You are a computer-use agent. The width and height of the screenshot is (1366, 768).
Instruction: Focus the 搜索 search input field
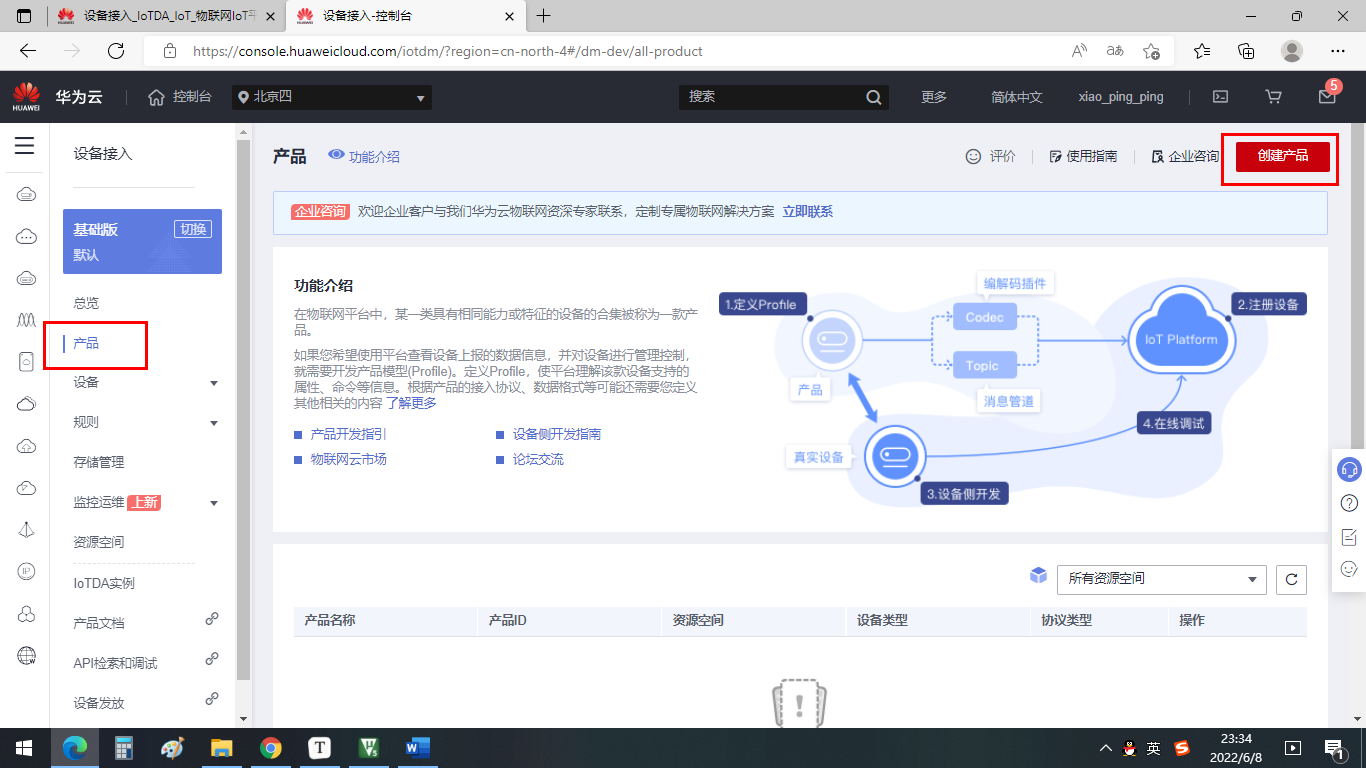(772, 97)
